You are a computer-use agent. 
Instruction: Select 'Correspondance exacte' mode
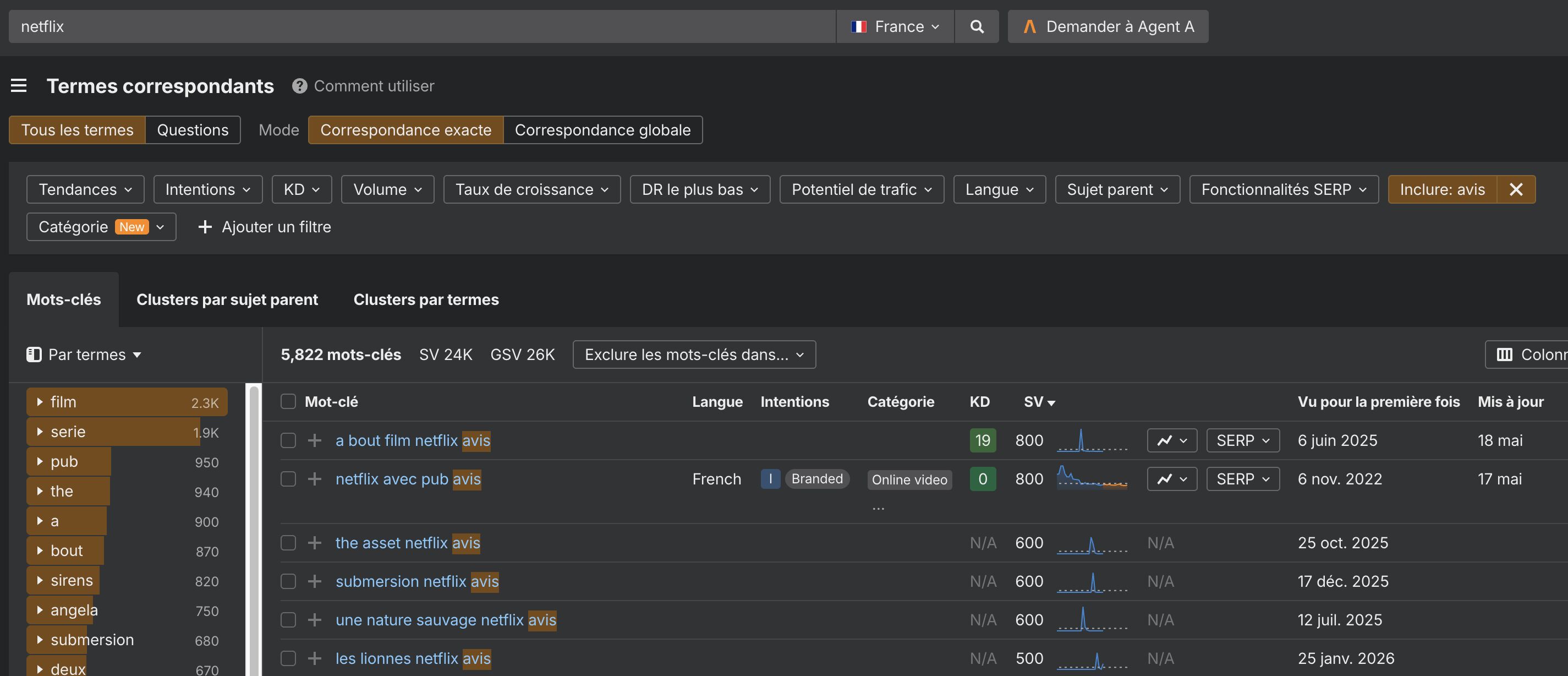(405, 130)
